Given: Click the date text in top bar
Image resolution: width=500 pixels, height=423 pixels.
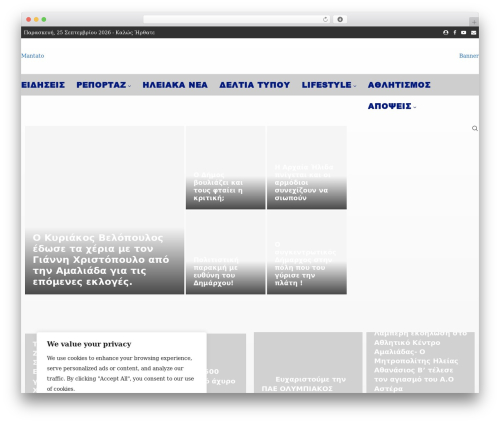Looking at the screenshot, I should pyautogui.click(x=67, y=32).
